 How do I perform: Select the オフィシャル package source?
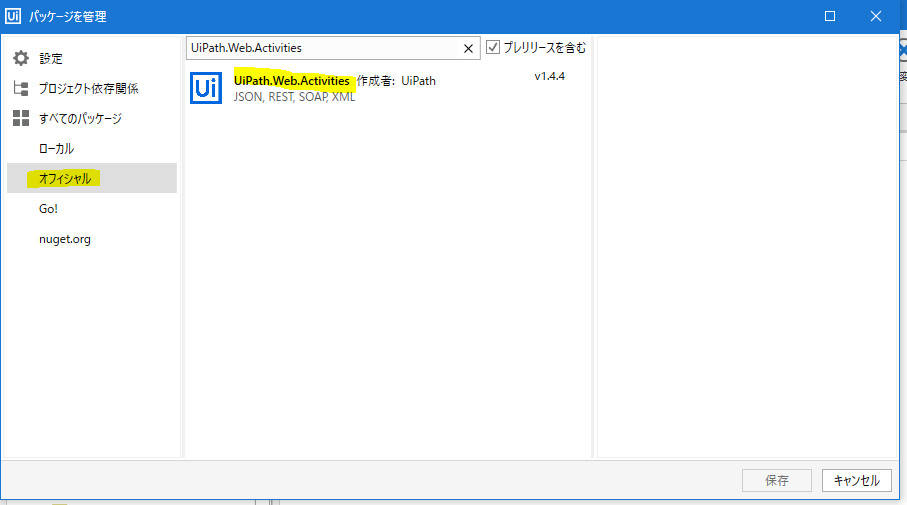pos(91,178)
